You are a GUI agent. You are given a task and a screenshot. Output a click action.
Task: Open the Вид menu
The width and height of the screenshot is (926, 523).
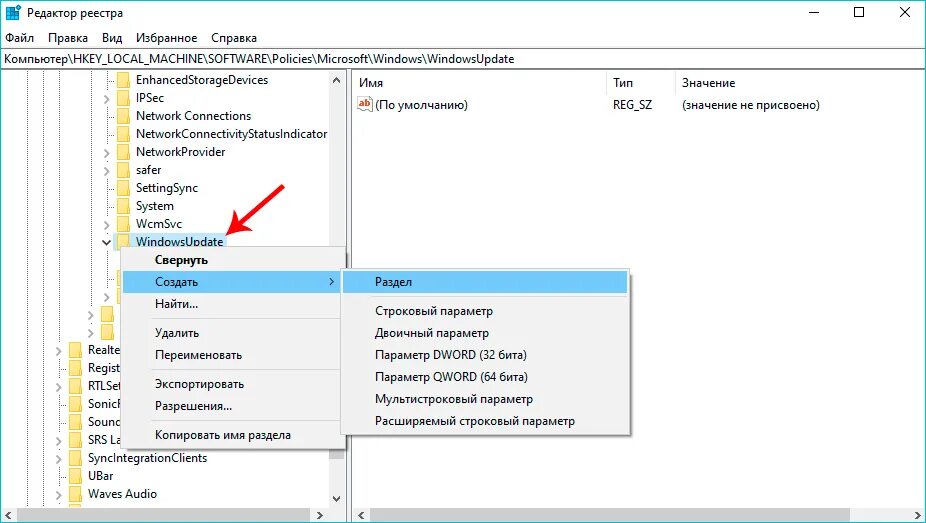pyautogui.click(x=112, y=38)
